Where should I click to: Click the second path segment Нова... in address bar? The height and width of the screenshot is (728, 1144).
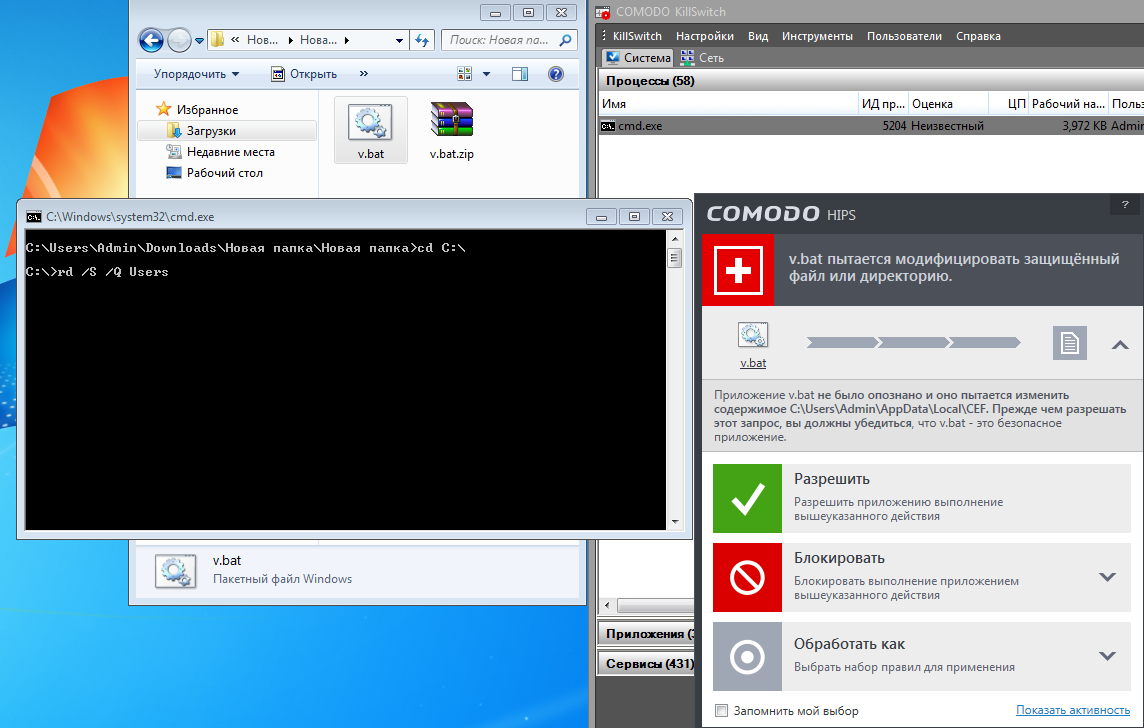319,40
